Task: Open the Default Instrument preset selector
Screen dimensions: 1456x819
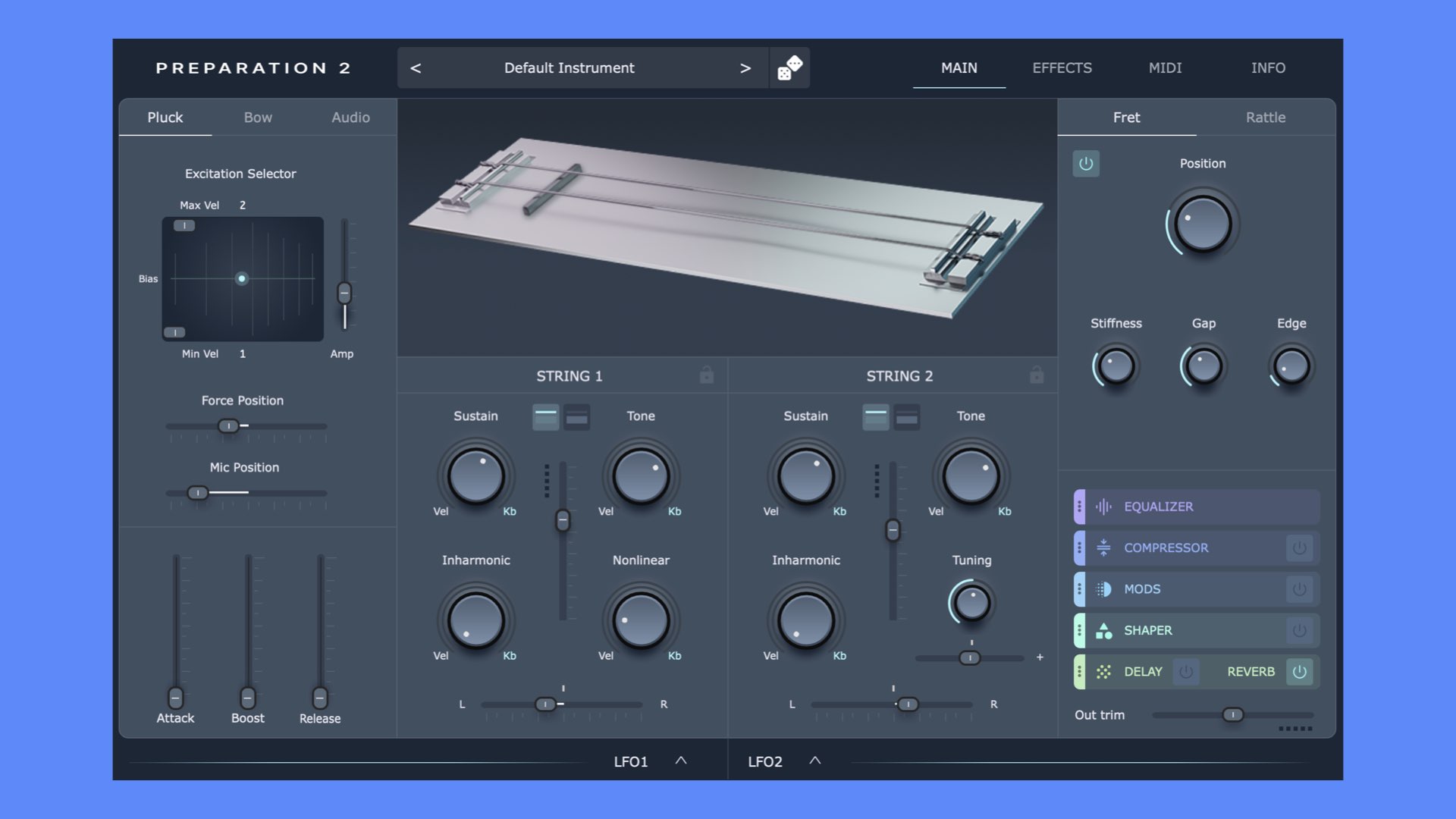Action: click(x=570, y=68)
